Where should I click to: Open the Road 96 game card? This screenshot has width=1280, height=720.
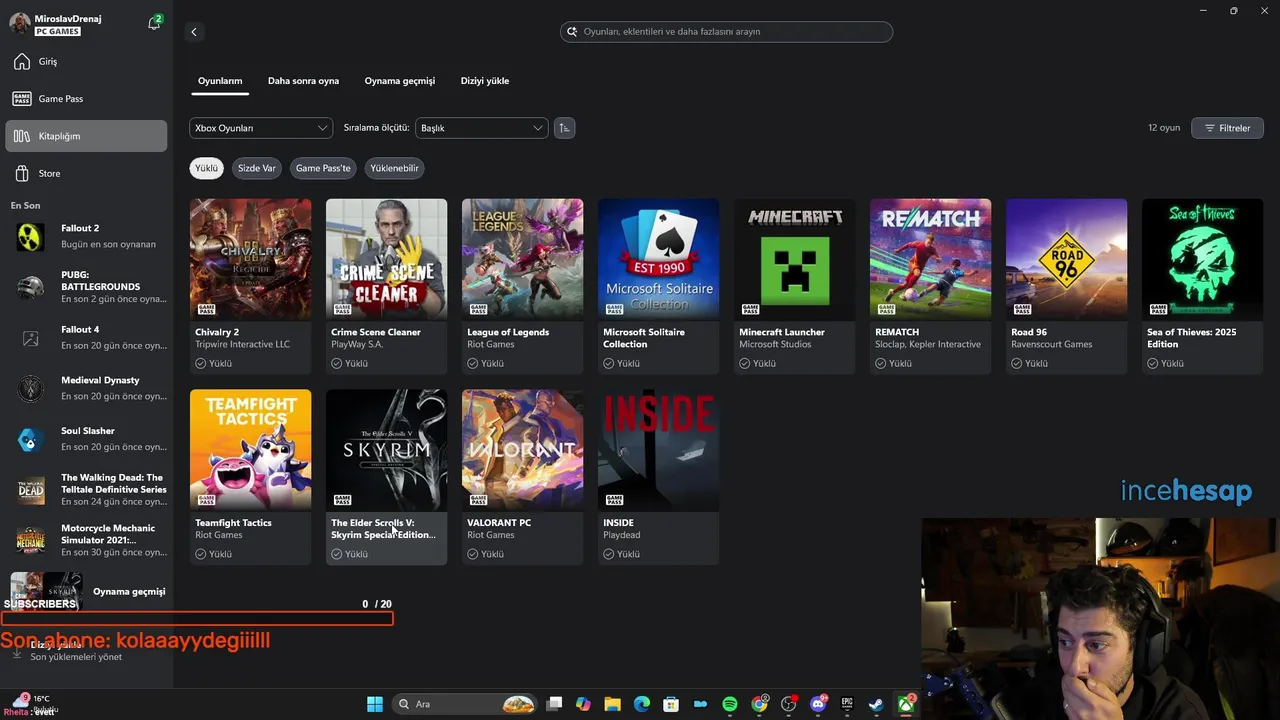click(x=1066, y=286)
